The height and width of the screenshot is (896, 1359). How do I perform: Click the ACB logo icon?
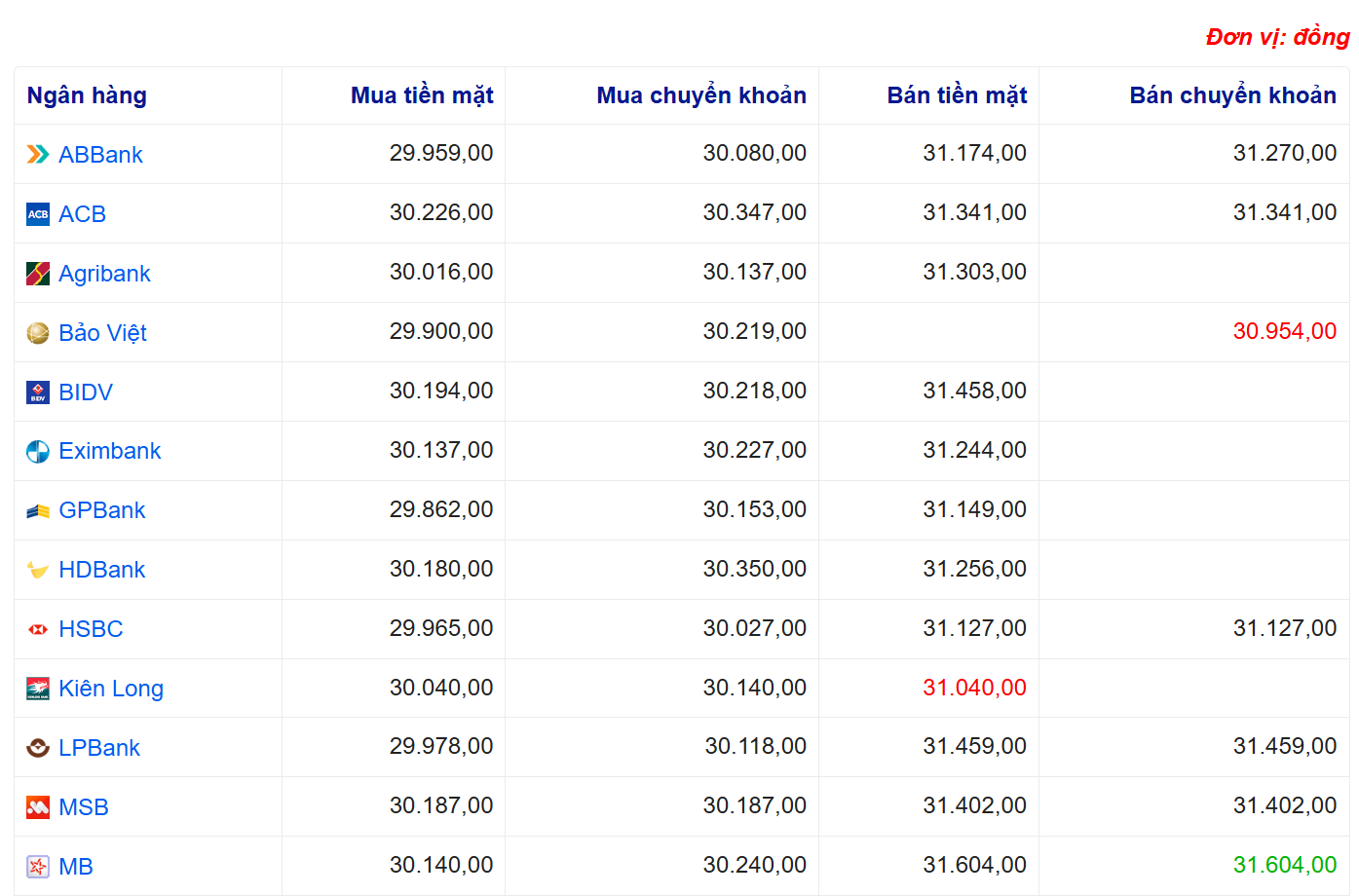point(37,214)
